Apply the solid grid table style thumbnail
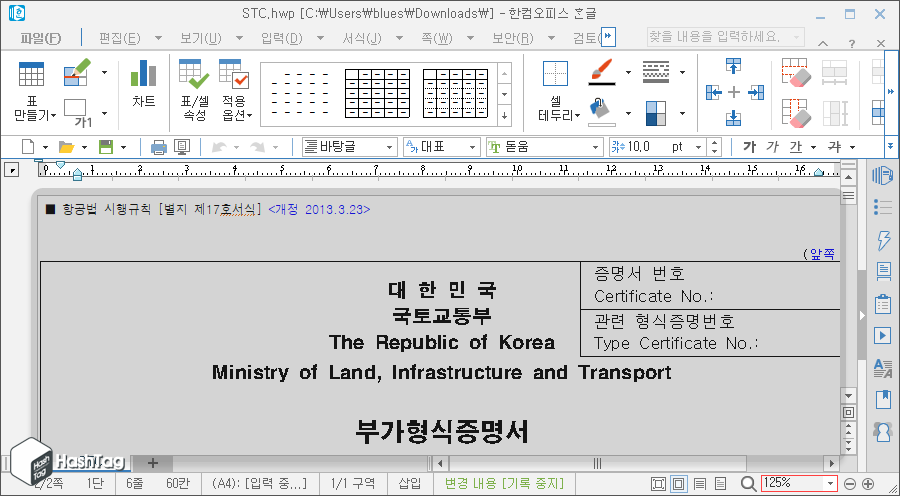 tap(377, 94)
